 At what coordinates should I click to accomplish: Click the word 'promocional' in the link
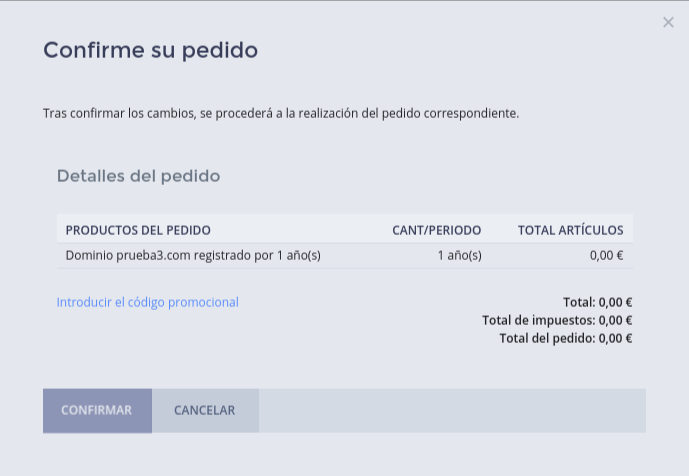point(203,302)
